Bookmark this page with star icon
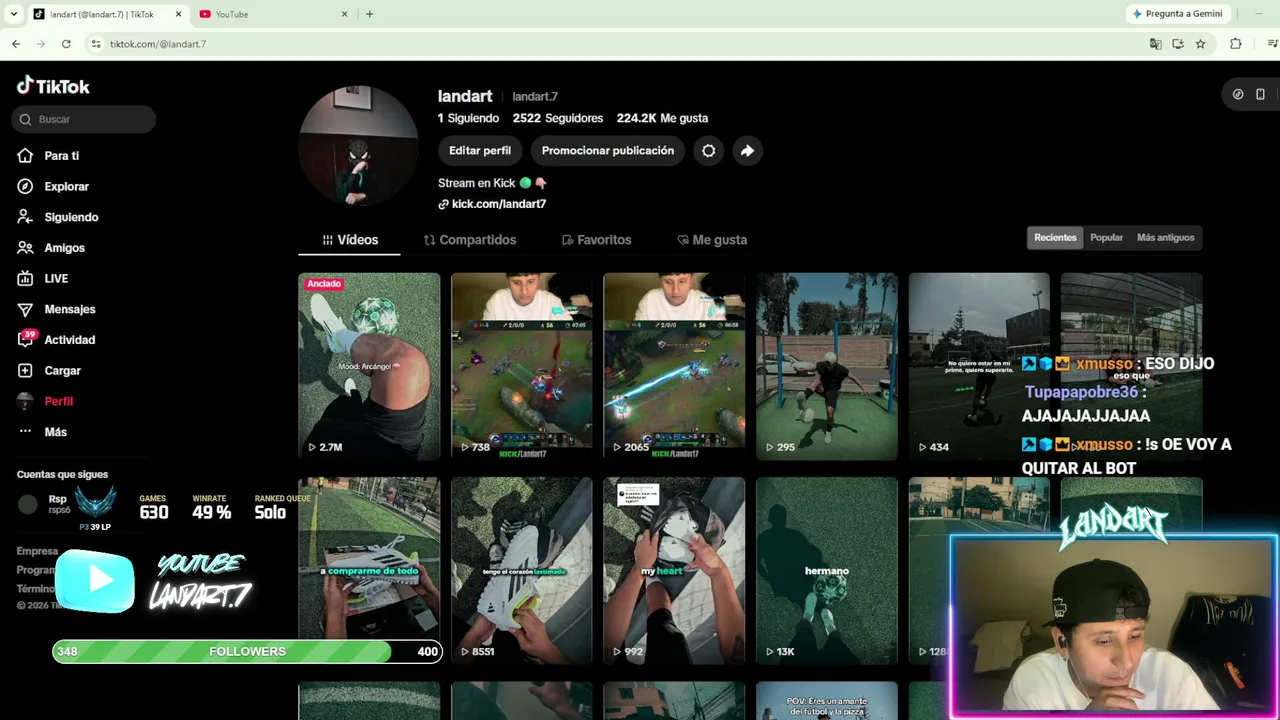 tap(1200, 44)
